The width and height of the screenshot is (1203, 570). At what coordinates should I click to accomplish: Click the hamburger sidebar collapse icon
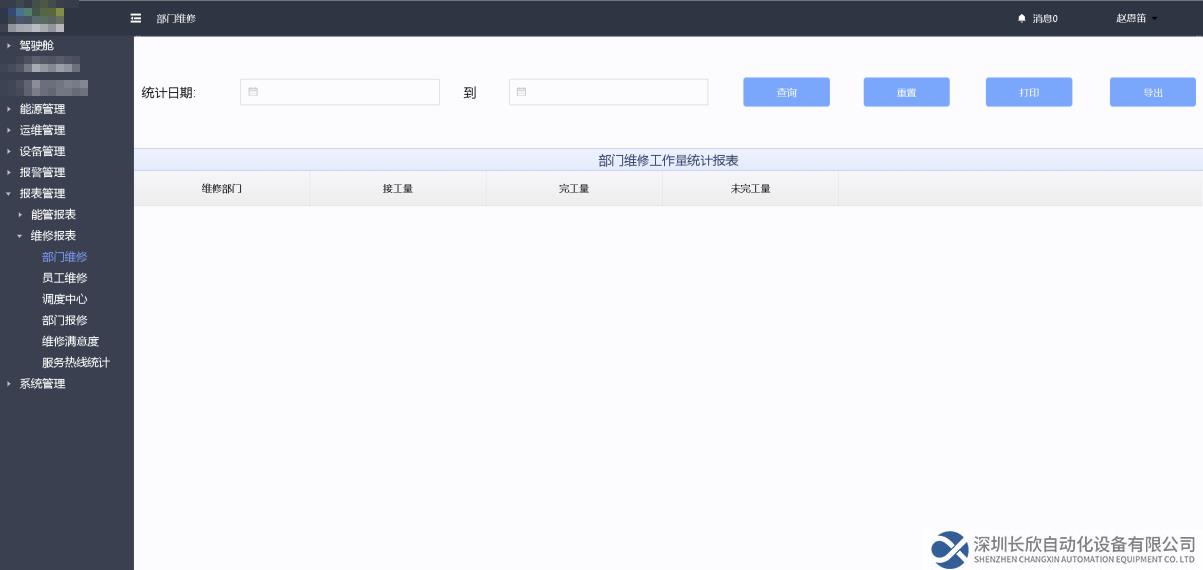click(136, 18)
